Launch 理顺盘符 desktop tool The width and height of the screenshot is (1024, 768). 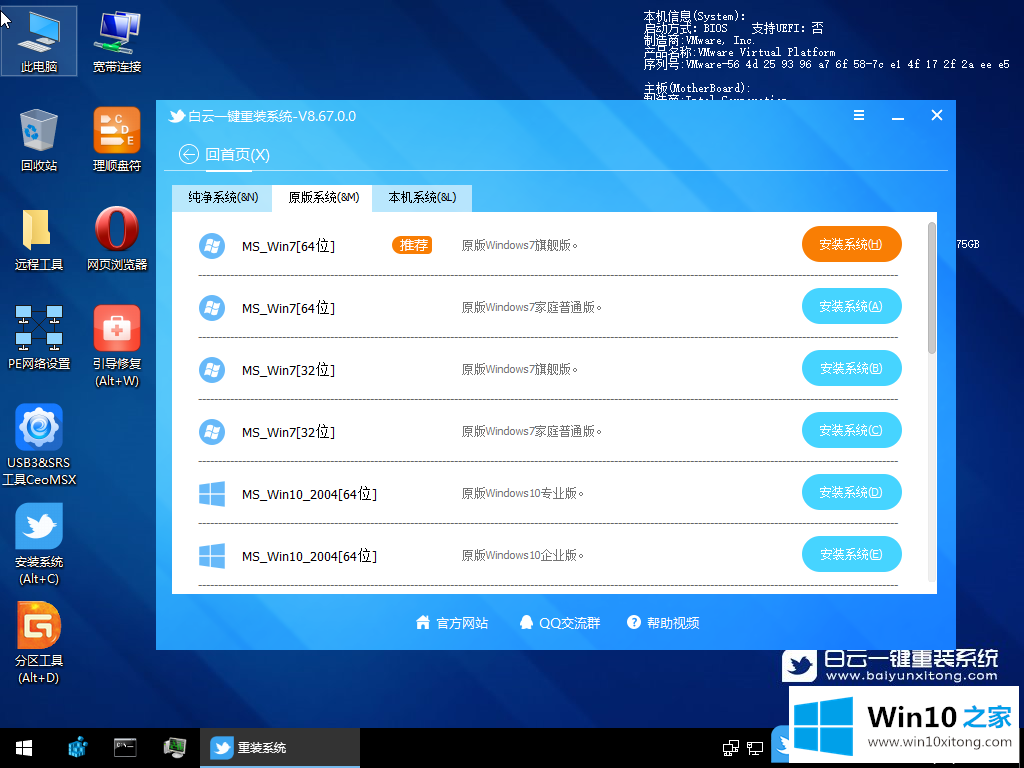click(x=117, y=140)
